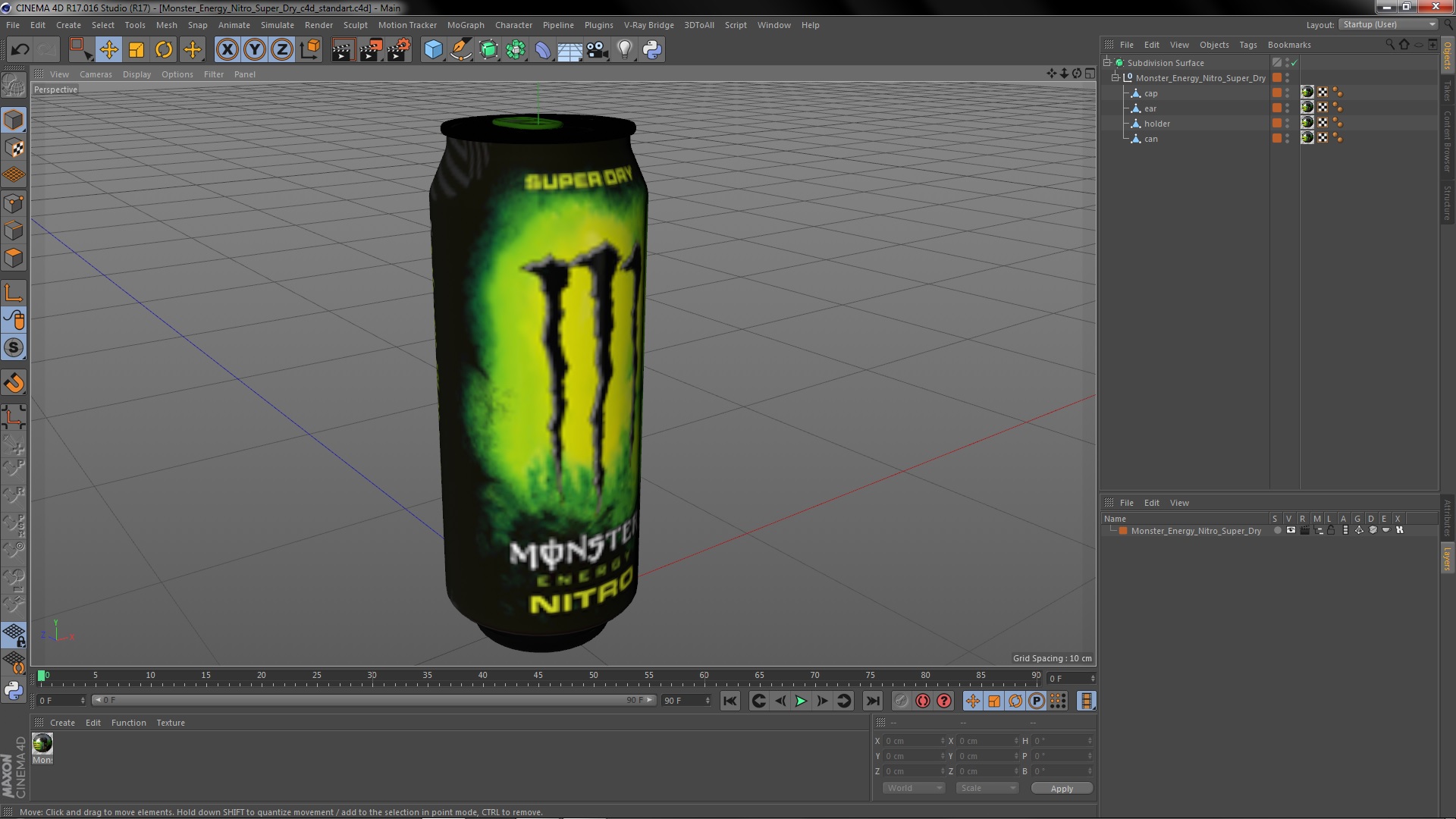Toggle the Y axis lock
Image resolution: width=1456 pixels, height=819 pixels.
(255, 50)
